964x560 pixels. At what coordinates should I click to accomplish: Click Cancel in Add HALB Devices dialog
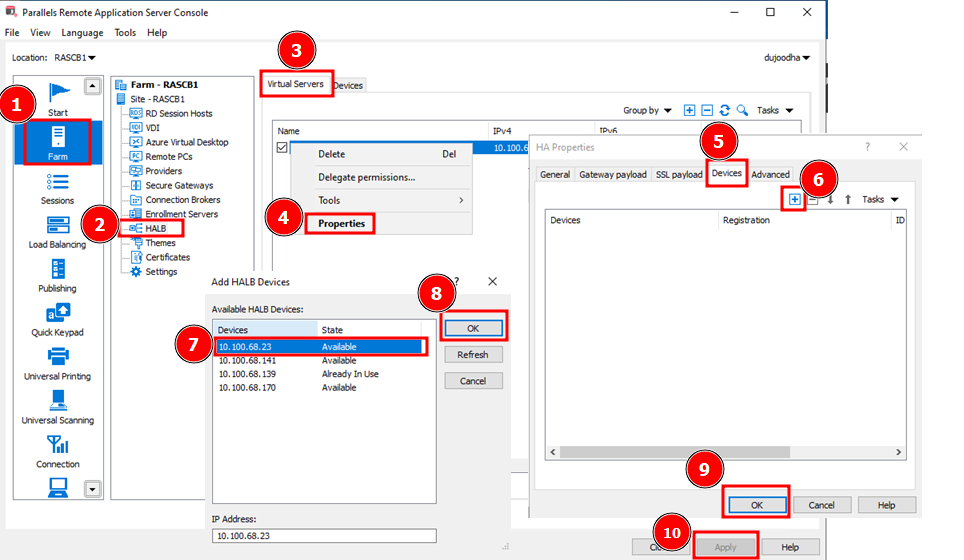[473, 381]
